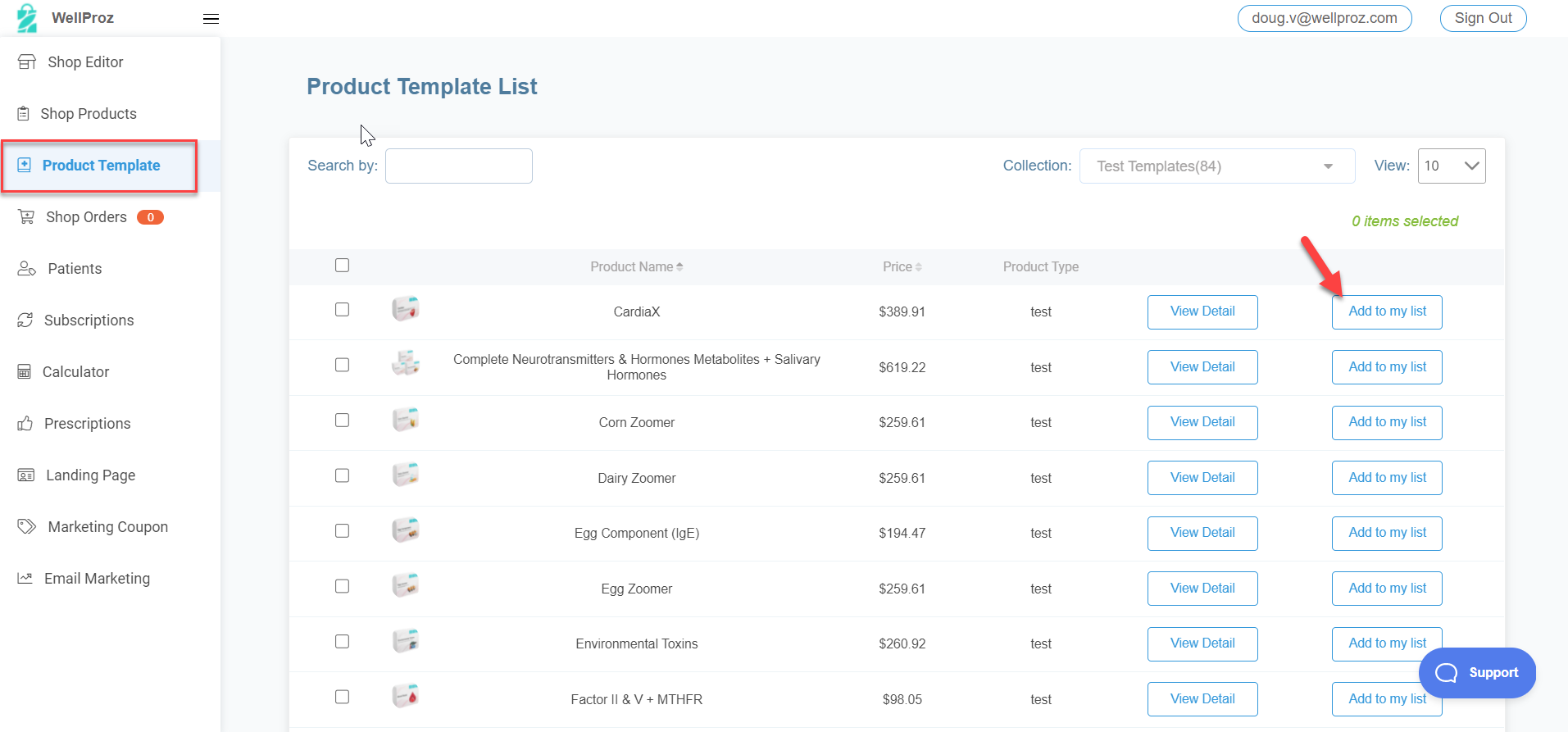The image size is (1568, 732).
Task: View Detail for Egg Zoomer
Action: point(1202,589)
